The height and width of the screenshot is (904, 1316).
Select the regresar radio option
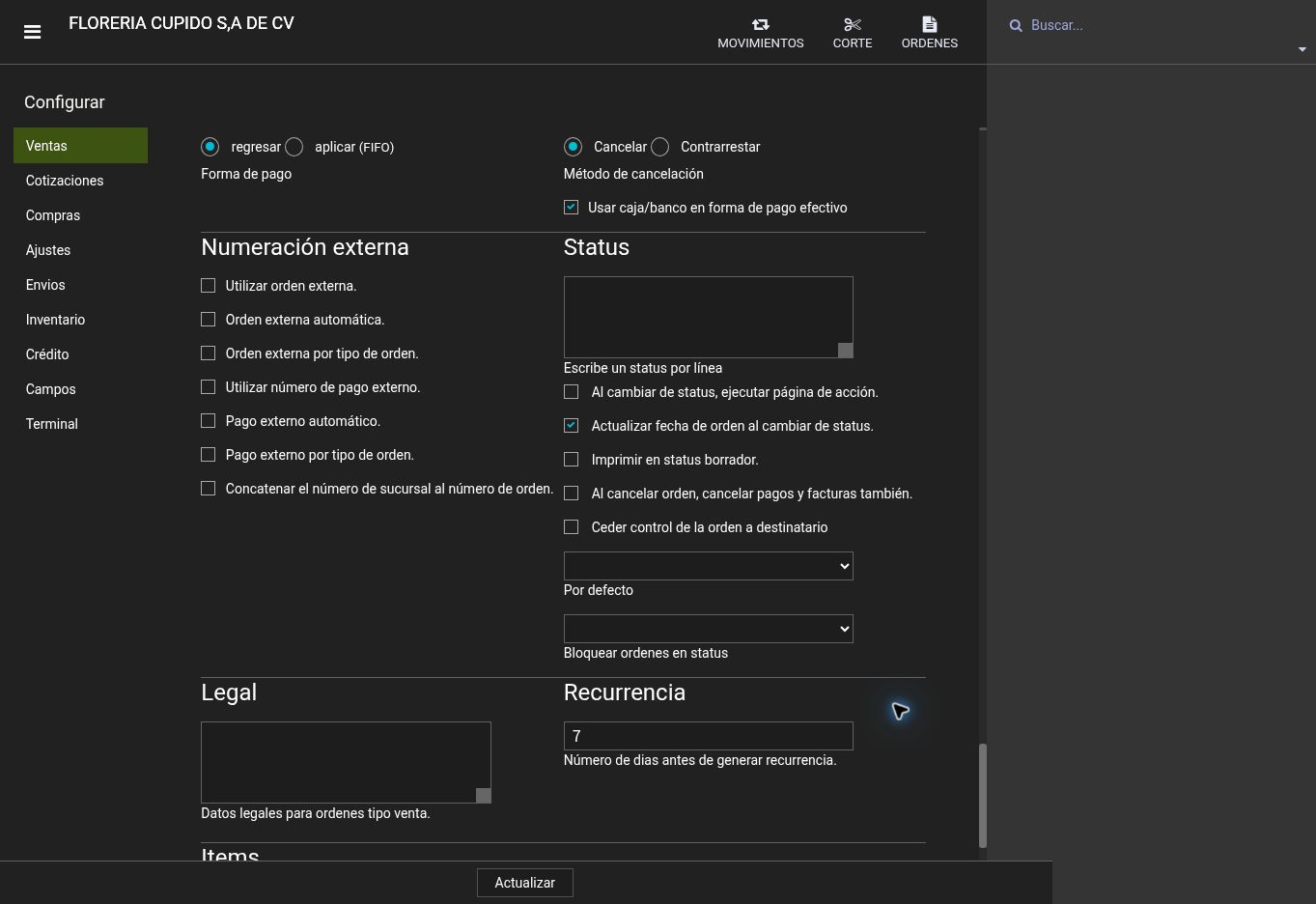pos(210,147)
